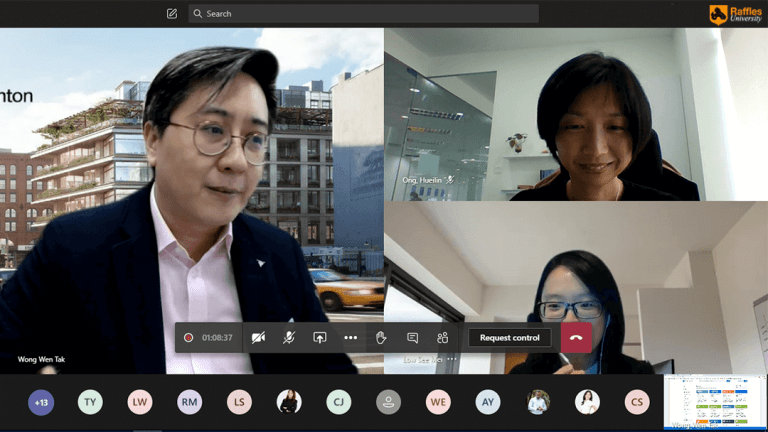Click the Raffles University logo
The image size is (768, 432).
pyautogui.click(x=735, y=14)
